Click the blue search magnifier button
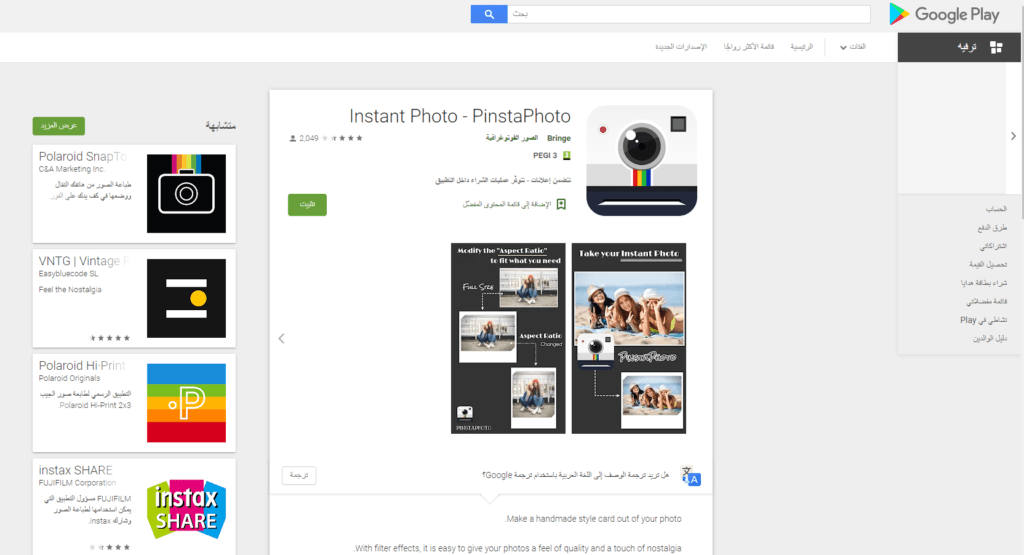 point(489,14)
